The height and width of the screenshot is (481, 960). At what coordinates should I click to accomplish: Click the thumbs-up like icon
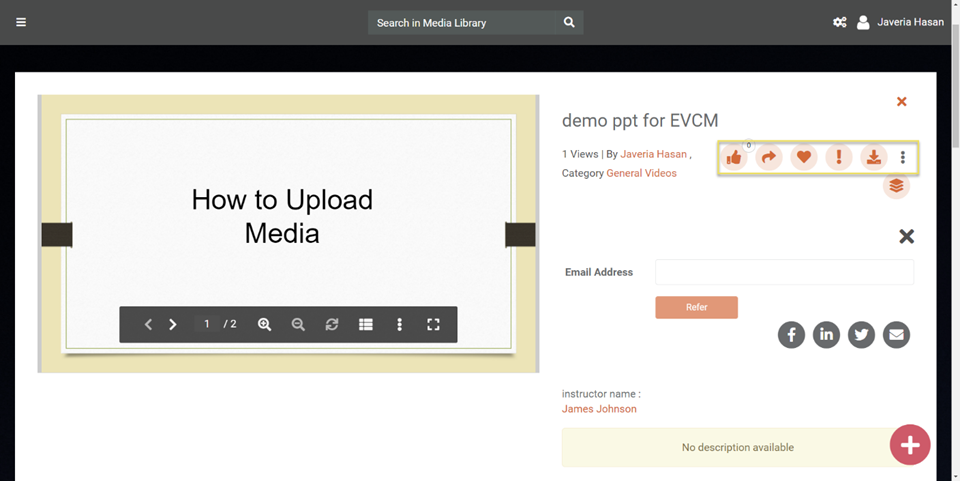(734, 158)
